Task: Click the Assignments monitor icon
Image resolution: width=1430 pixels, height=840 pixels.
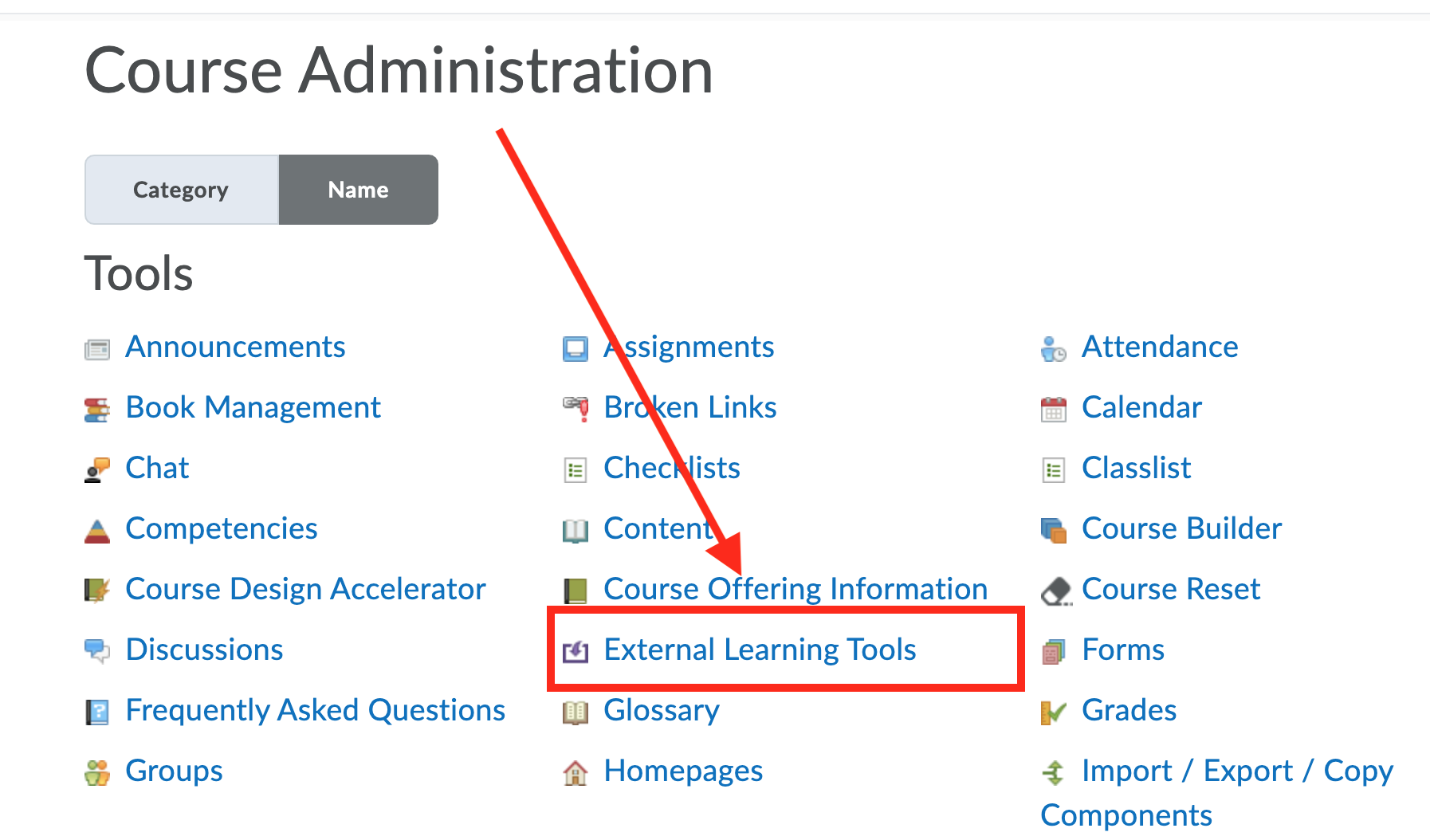Action: 576,348
